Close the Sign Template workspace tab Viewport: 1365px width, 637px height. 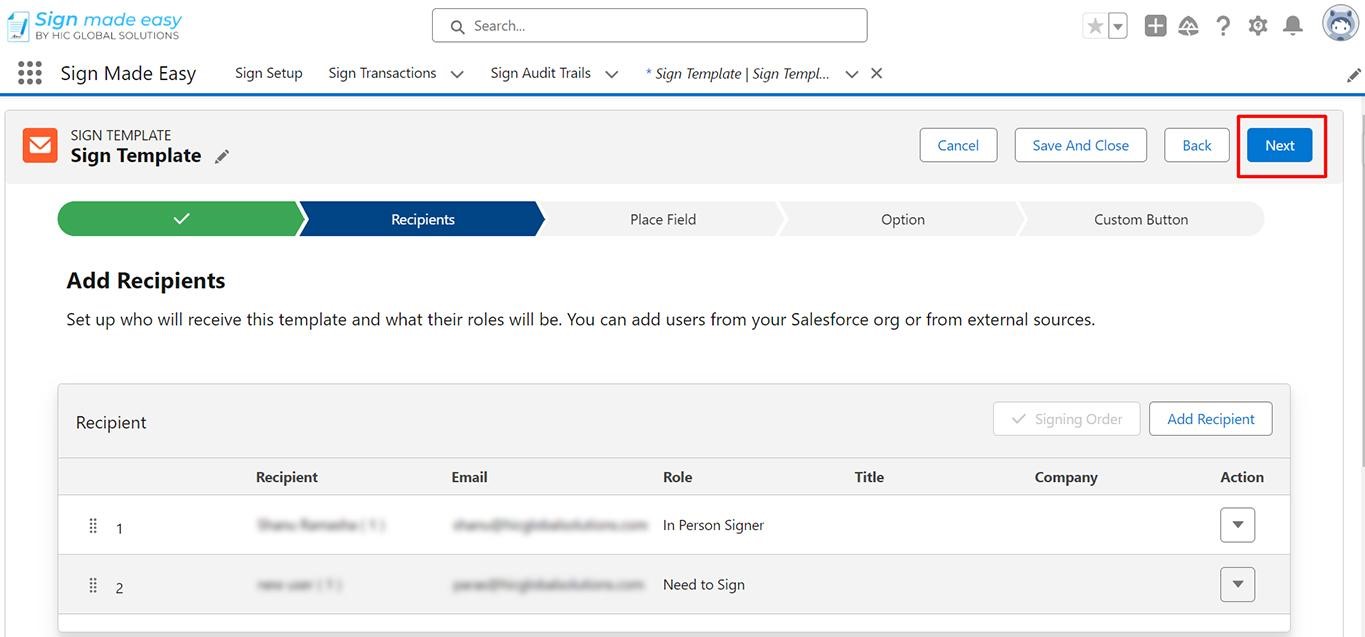coord(876,73)
